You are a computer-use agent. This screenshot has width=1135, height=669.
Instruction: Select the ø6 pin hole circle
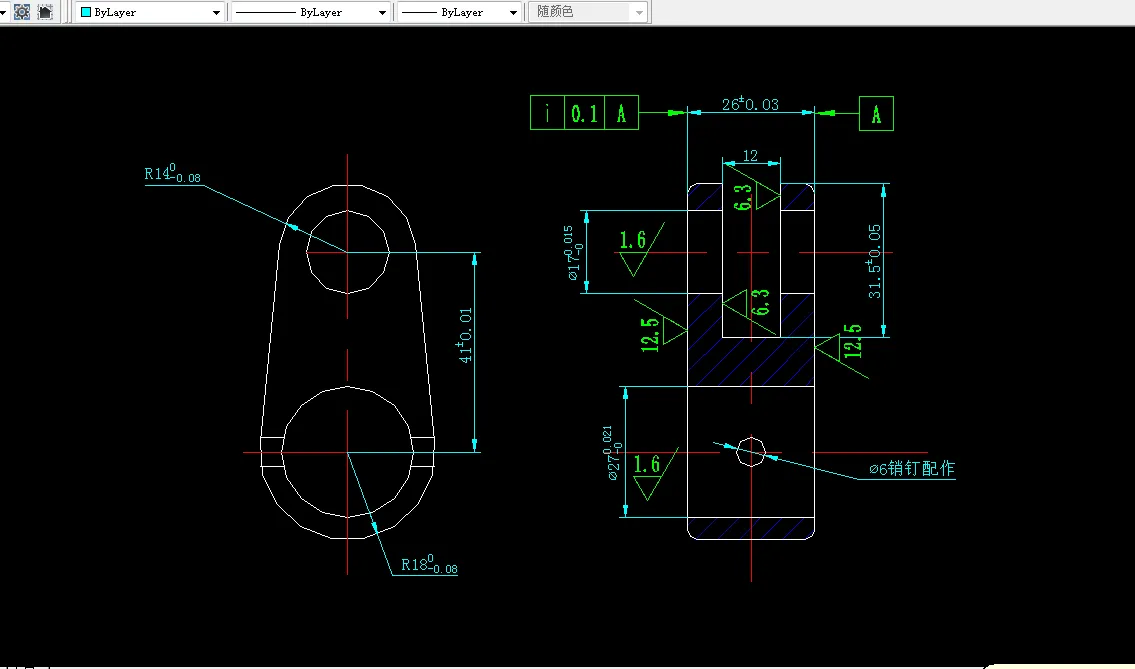(x=751, y=453)
